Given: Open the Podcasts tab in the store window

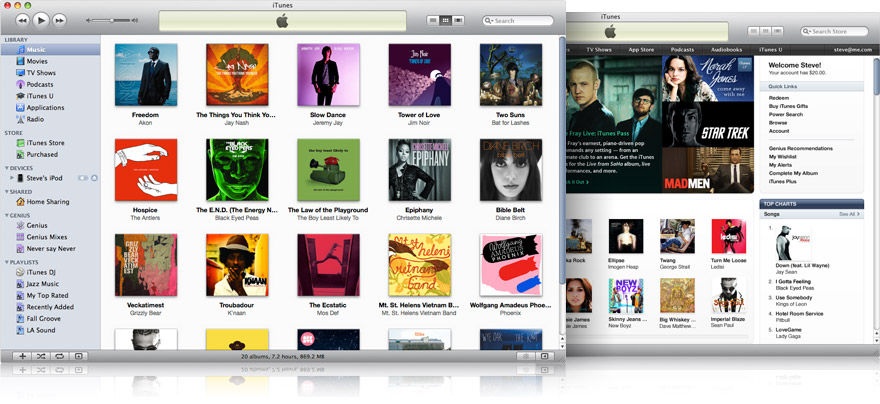Looking at the screenshot, I should point(682,50).
